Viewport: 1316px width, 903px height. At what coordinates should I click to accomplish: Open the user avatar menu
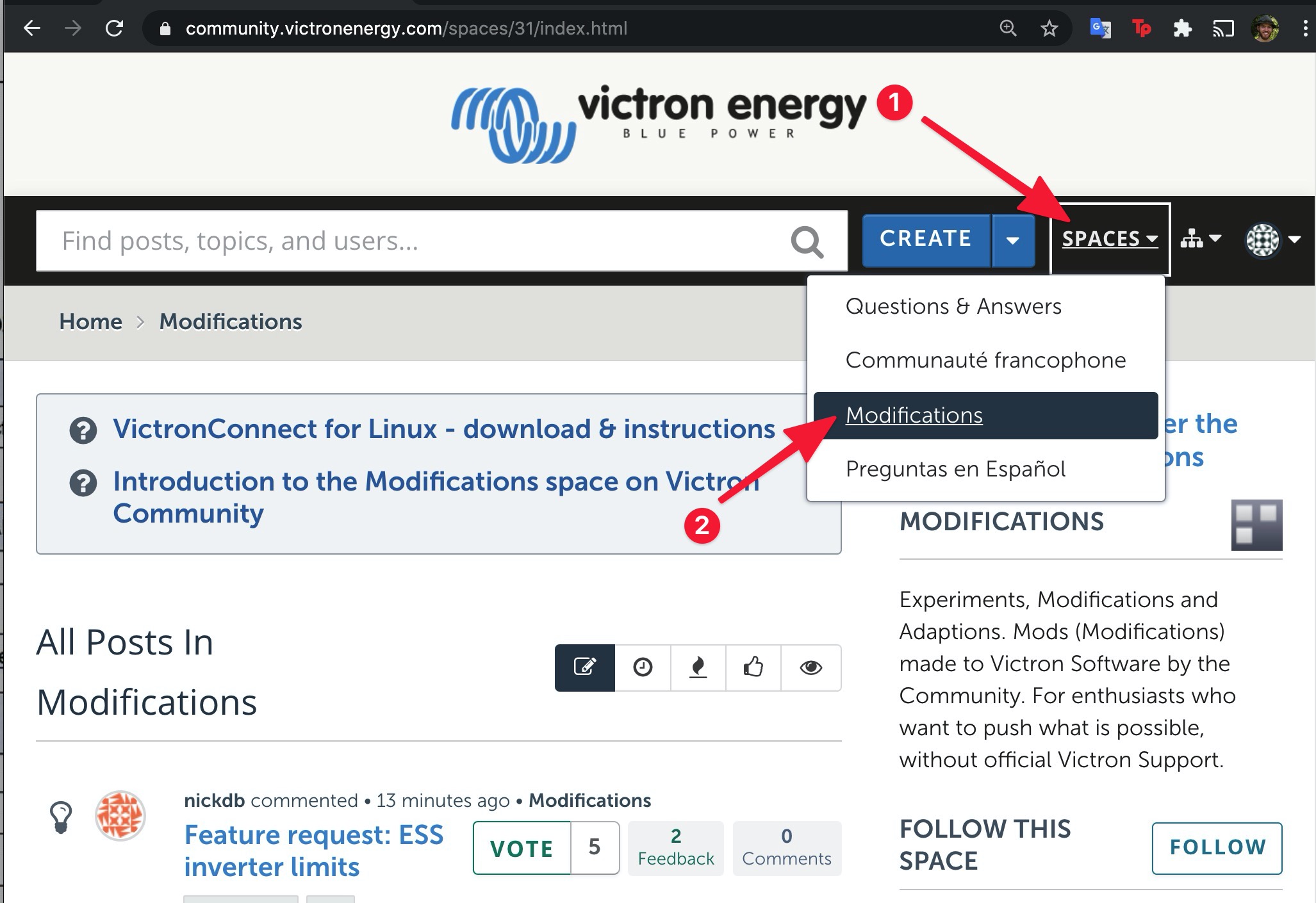[x=1273, y=240]
